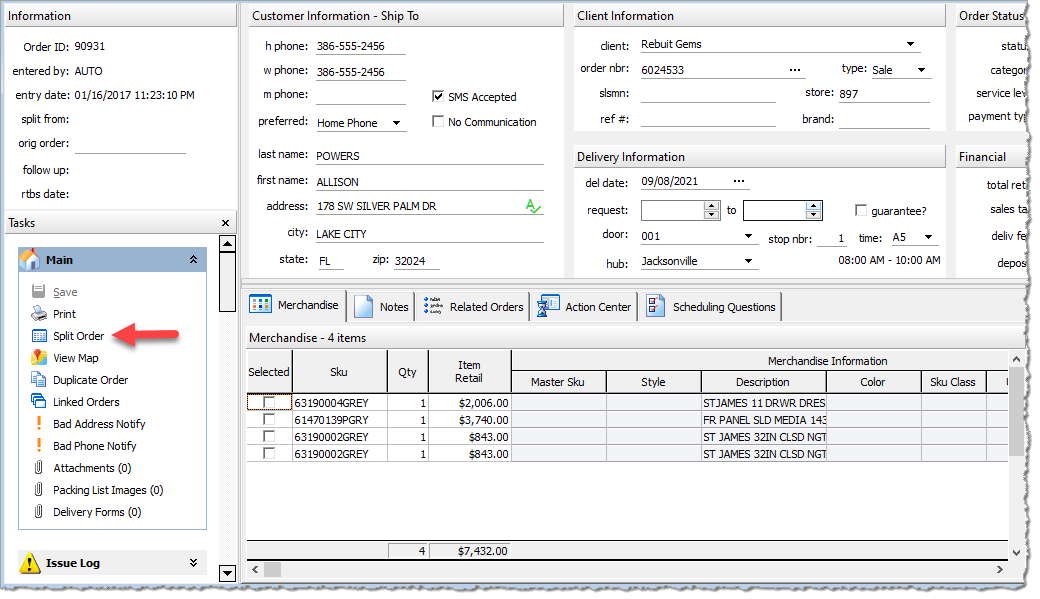Select the 63190004GREY item checkbox
This screenshot has height=599, width=1040.
click(269, 402)
